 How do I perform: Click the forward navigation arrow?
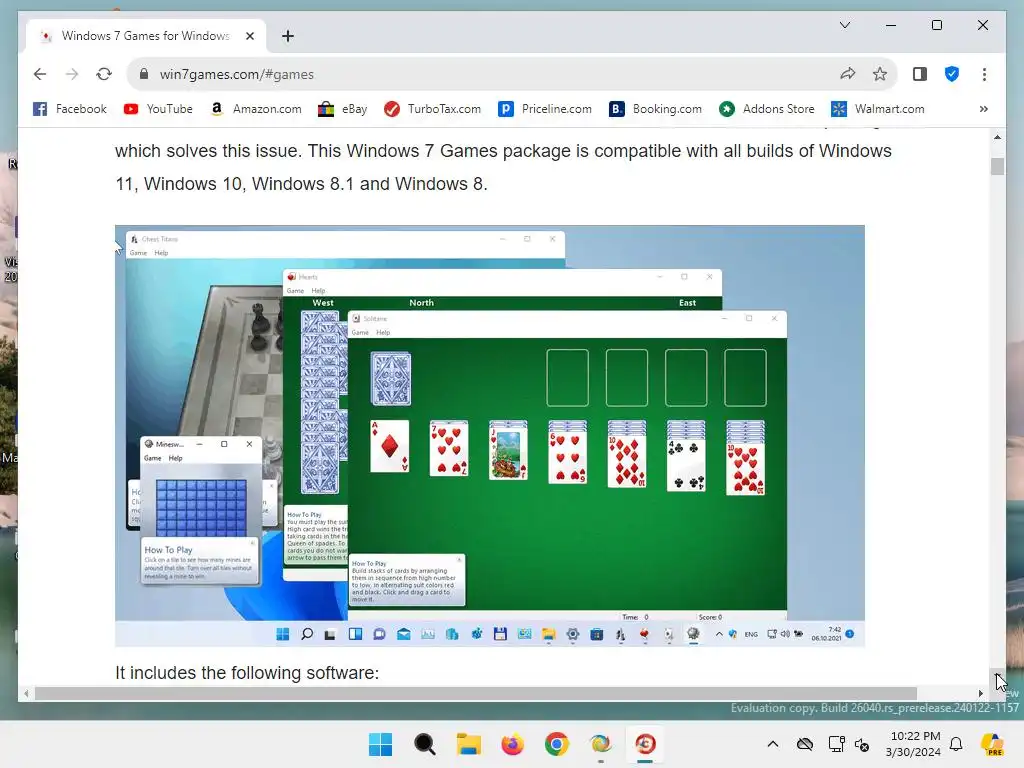pos(72,74)
